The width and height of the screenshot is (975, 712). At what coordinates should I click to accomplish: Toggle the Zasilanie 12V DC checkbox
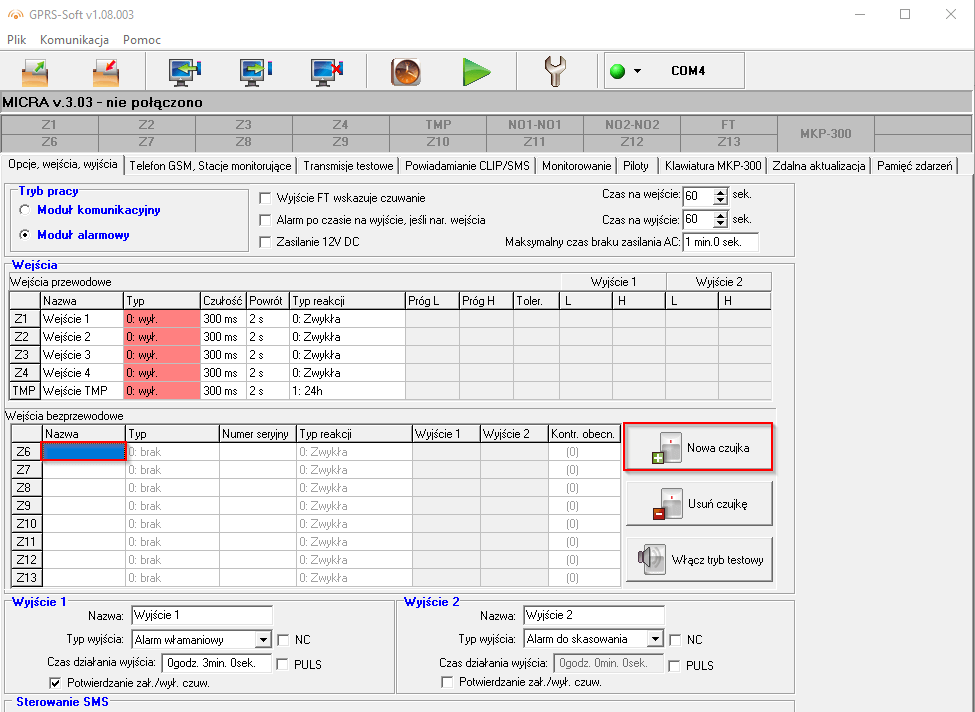pos(266,242)
